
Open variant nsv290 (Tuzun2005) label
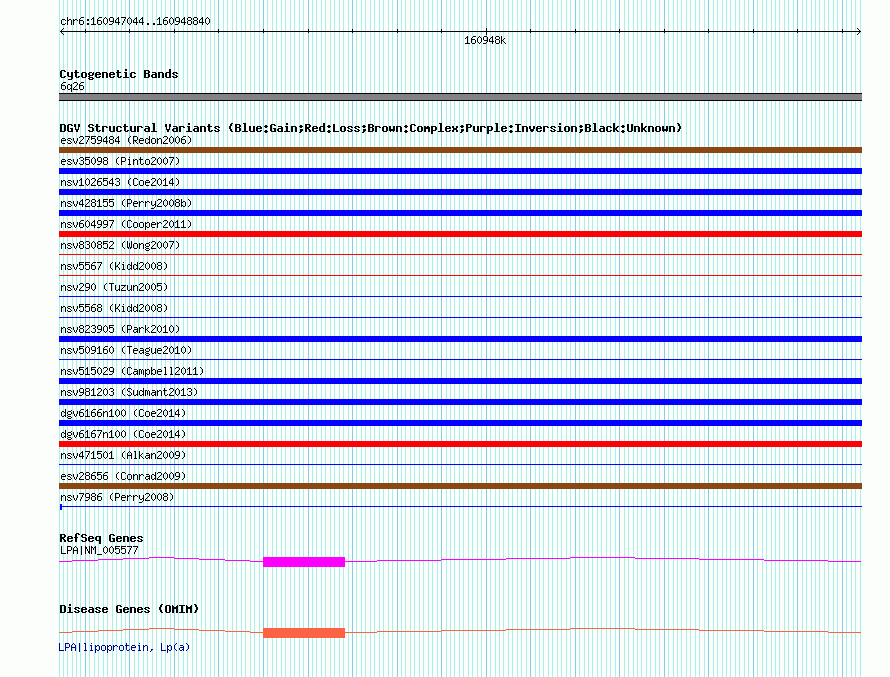point(114,287)
